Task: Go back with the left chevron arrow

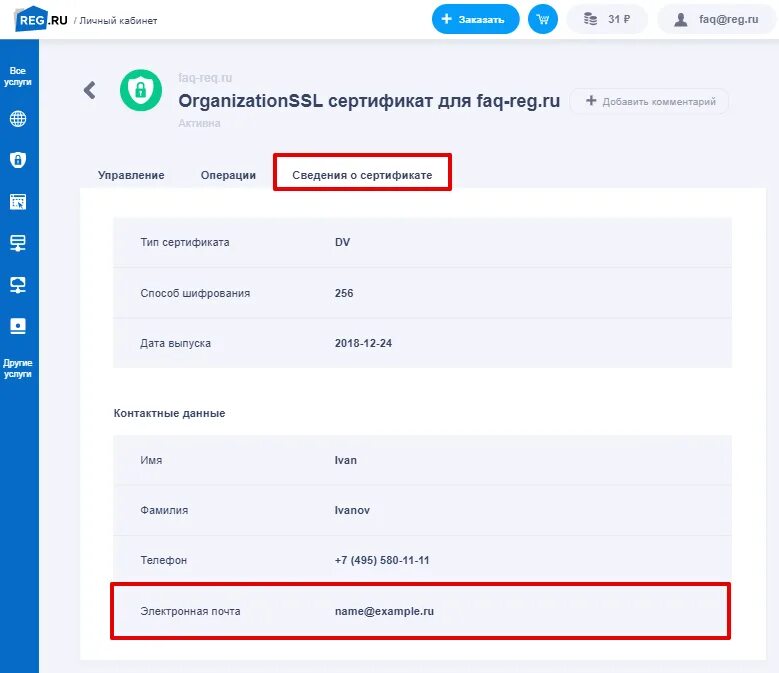Action: click(x=89, y=90)
